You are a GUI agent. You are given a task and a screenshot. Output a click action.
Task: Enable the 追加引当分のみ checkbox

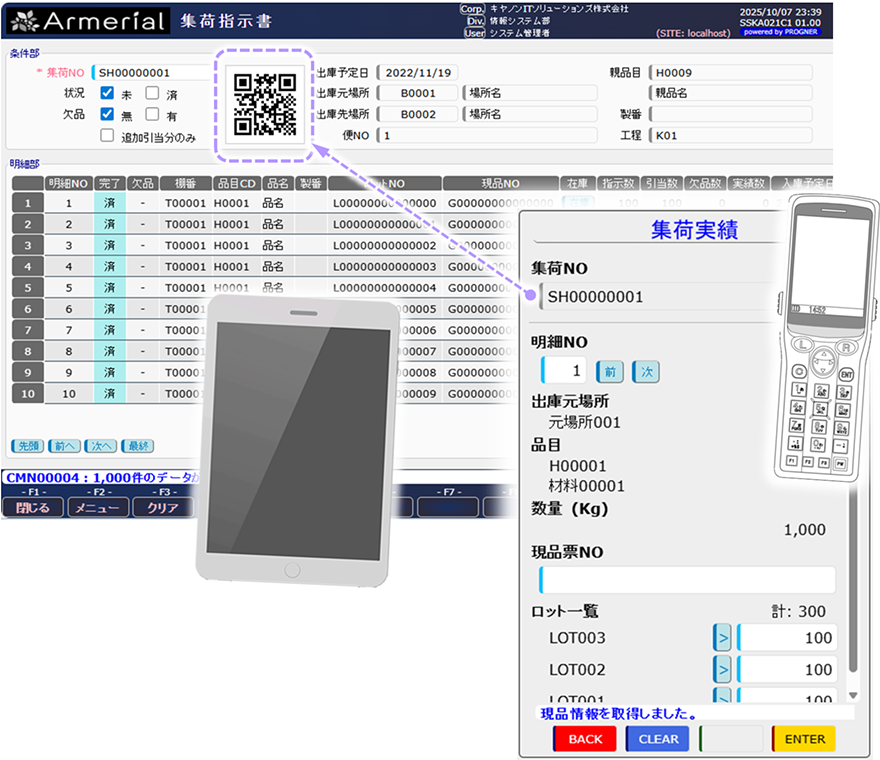click(x=106, y=135)
